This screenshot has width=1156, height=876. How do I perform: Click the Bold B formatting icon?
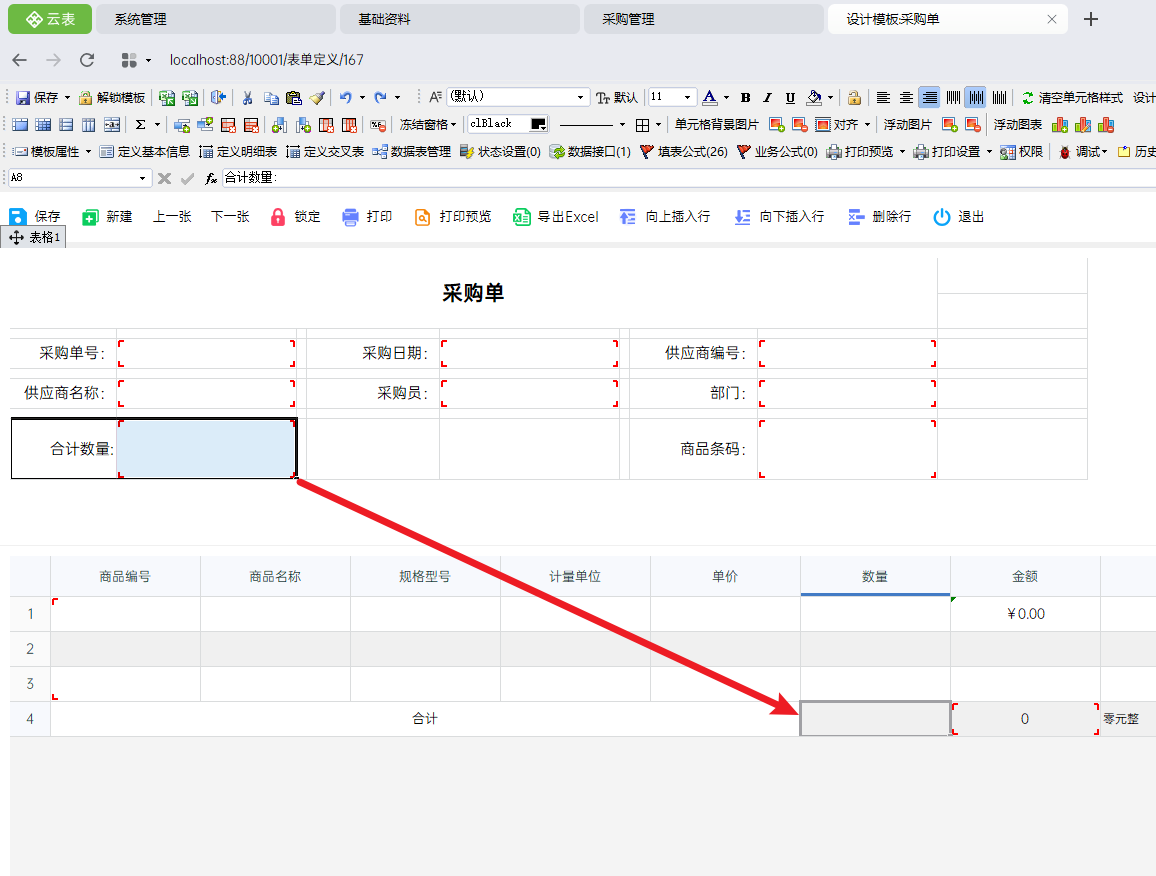[x=745, y=97]
